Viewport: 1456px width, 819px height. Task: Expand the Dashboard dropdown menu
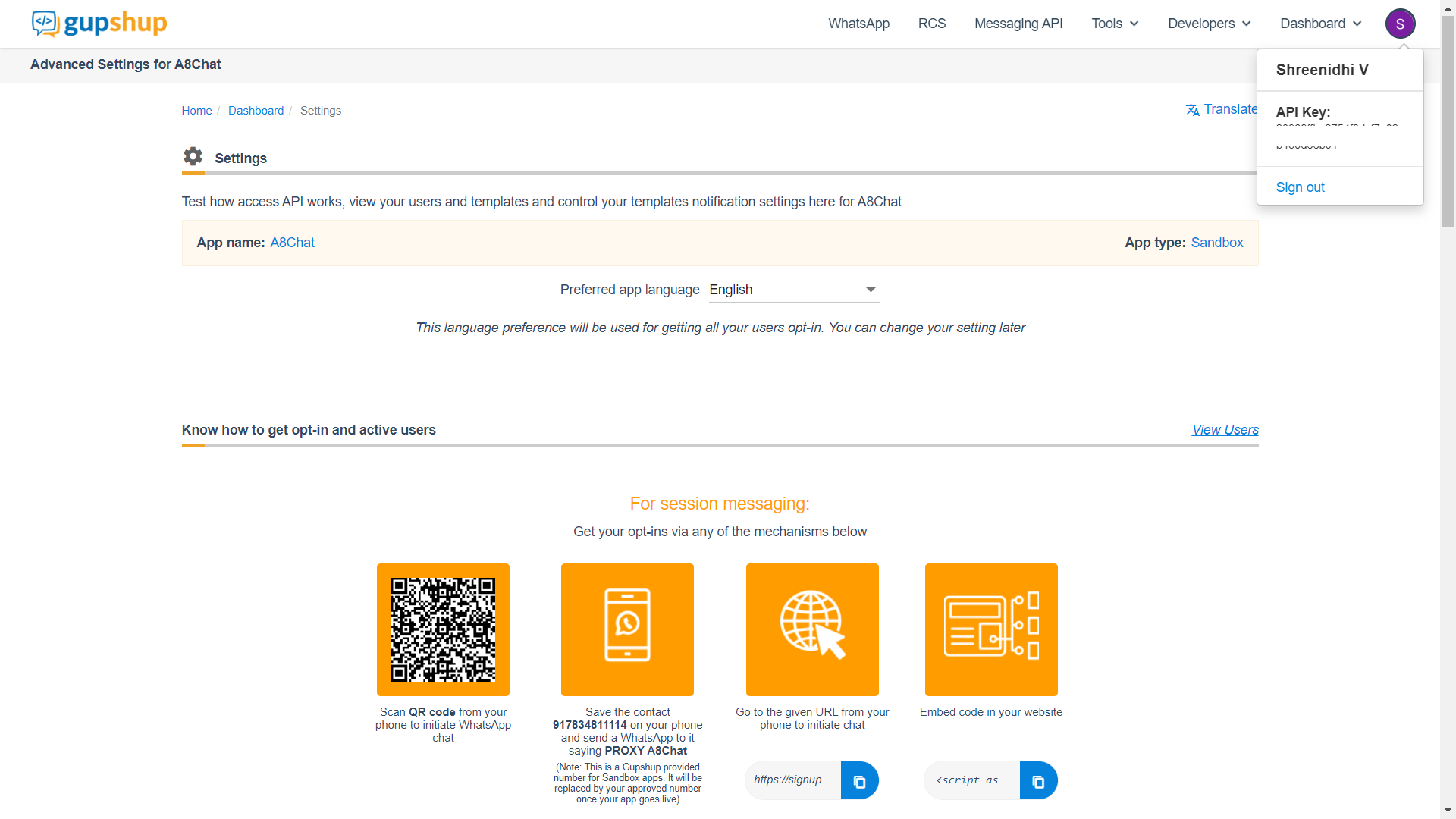(x=1320, y=24)
